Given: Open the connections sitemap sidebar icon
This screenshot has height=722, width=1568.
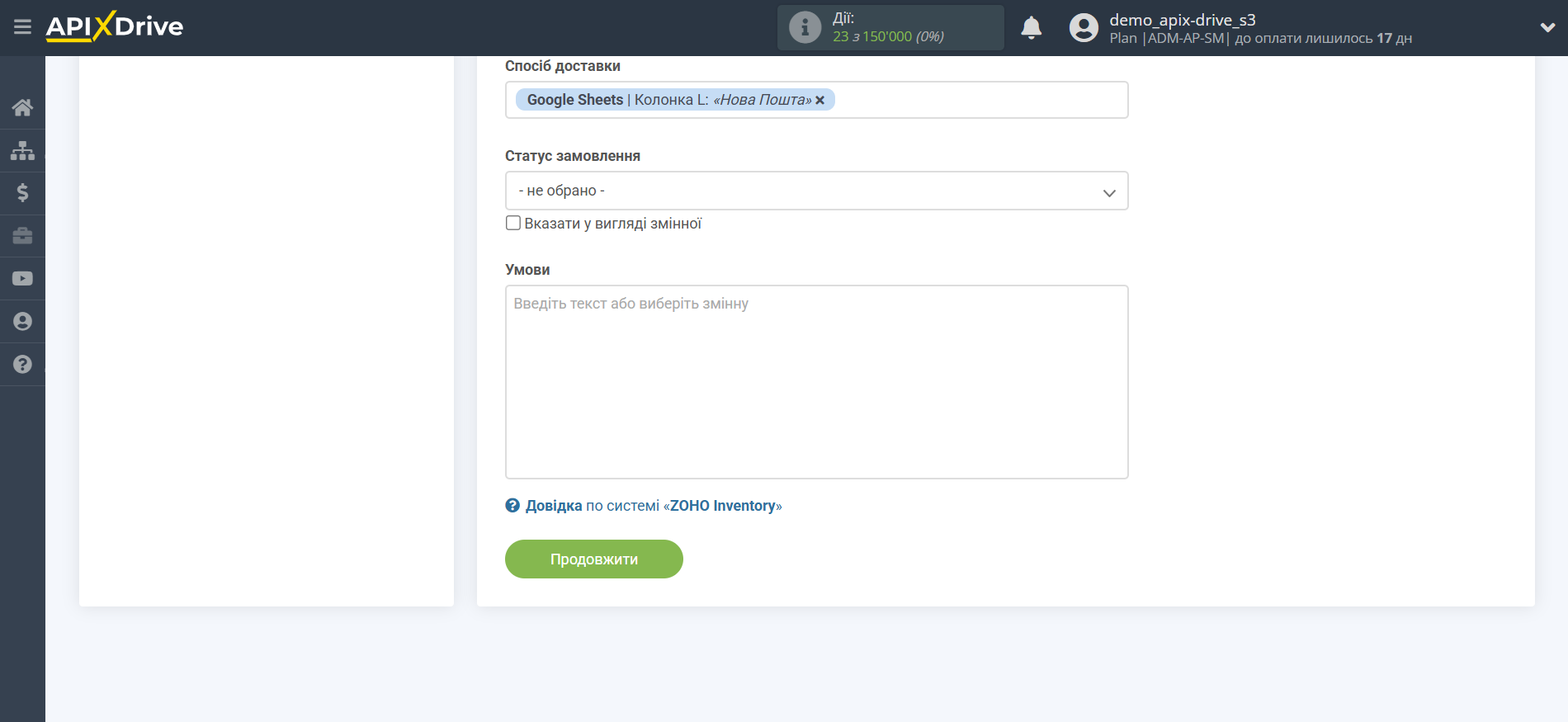Looking at the screenshot, I should (x=22, y=150).
